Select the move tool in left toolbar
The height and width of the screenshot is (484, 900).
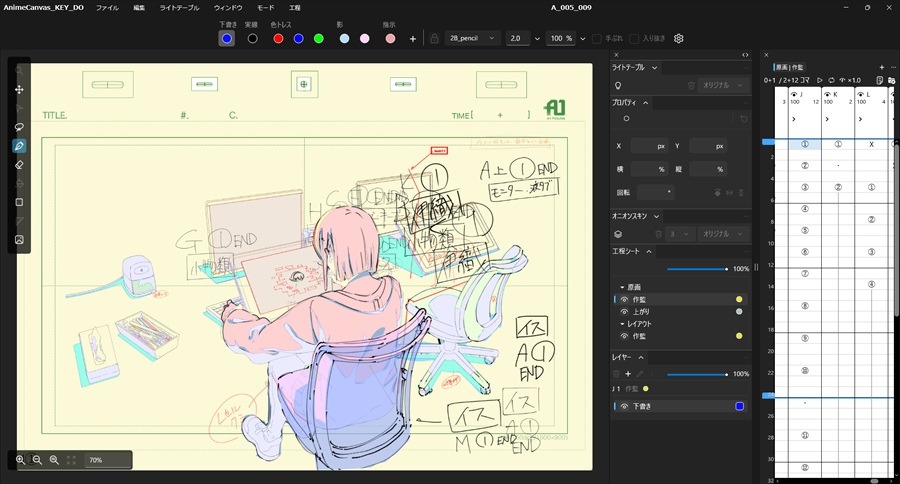pyautogui.click(x=19, y=90)
